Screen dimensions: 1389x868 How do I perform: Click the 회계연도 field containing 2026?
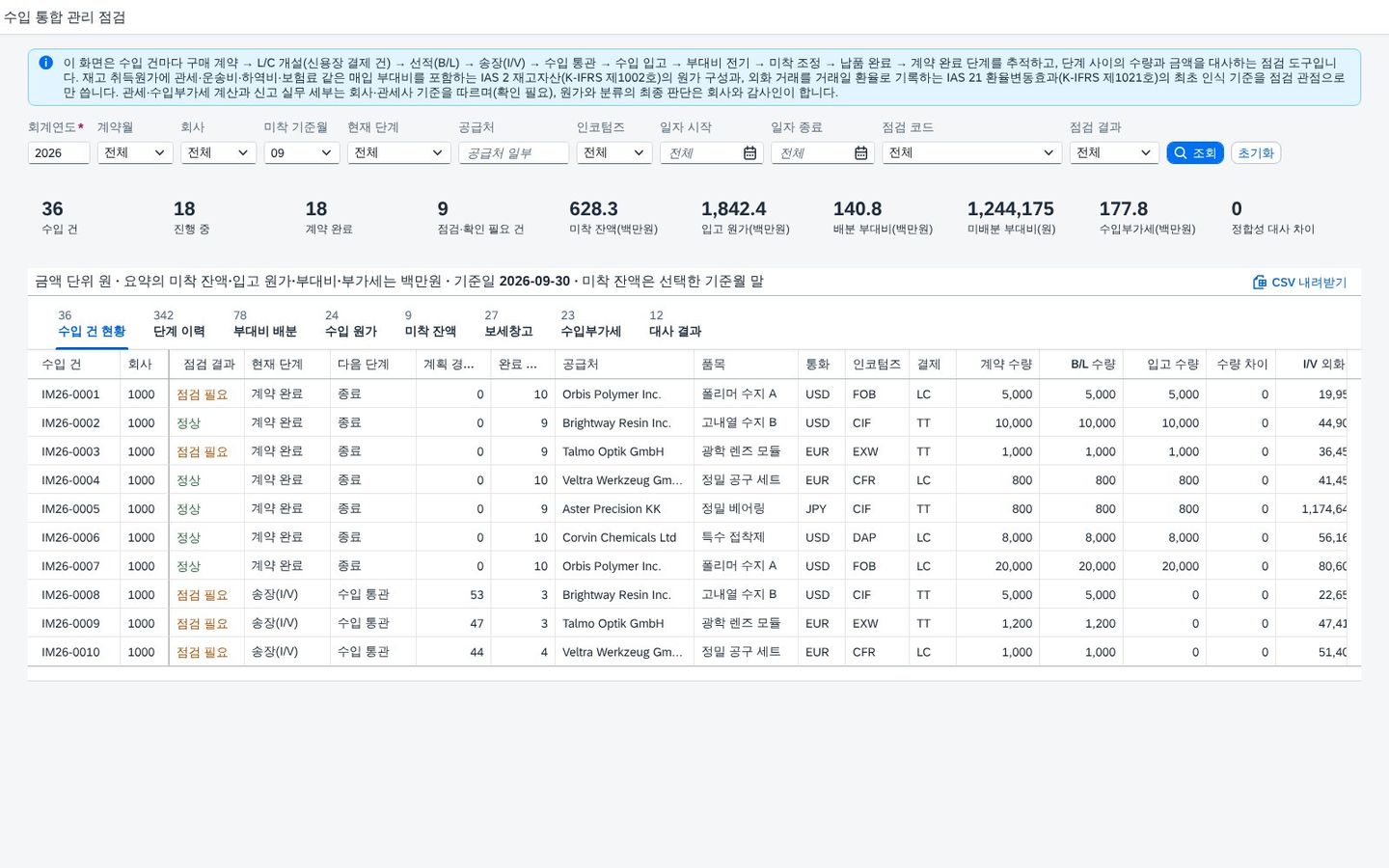click(59, 152)
